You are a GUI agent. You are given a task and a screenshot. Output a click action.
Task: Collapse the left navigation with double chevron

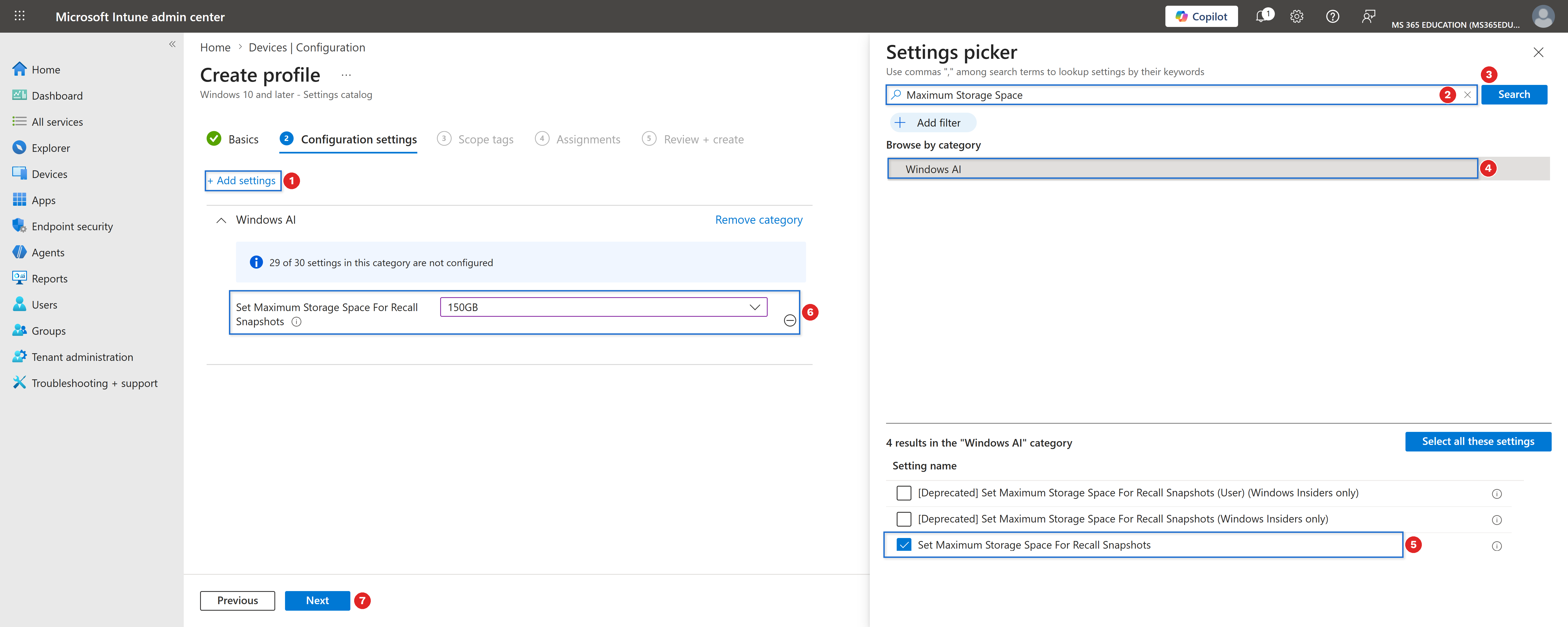coord(172,44)
